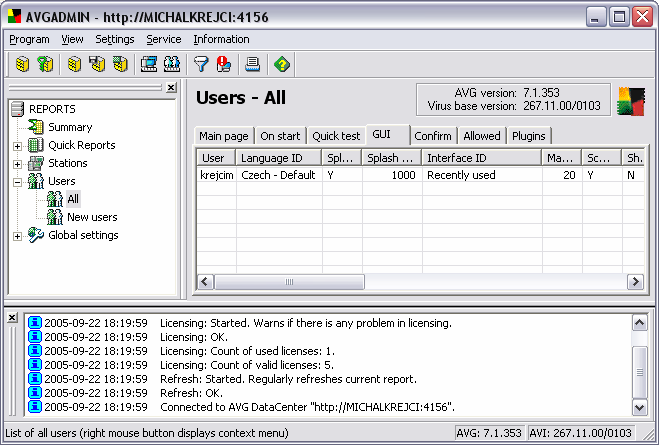Select the krejcim user cell
Screen dimensions: 659x445
click(x=216, y=175)
